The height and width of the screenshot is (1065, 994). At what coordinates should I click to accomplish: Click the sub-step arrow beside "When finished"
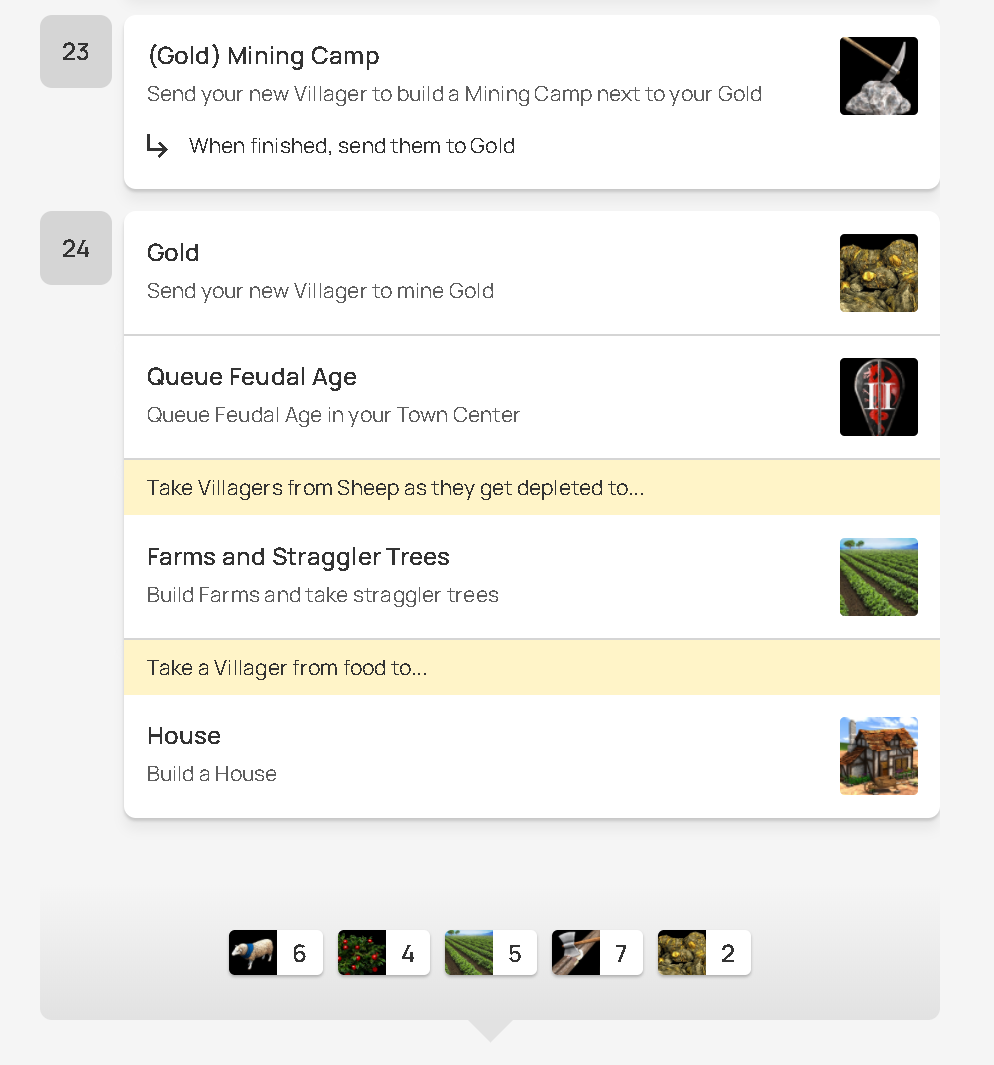[157, 146]
